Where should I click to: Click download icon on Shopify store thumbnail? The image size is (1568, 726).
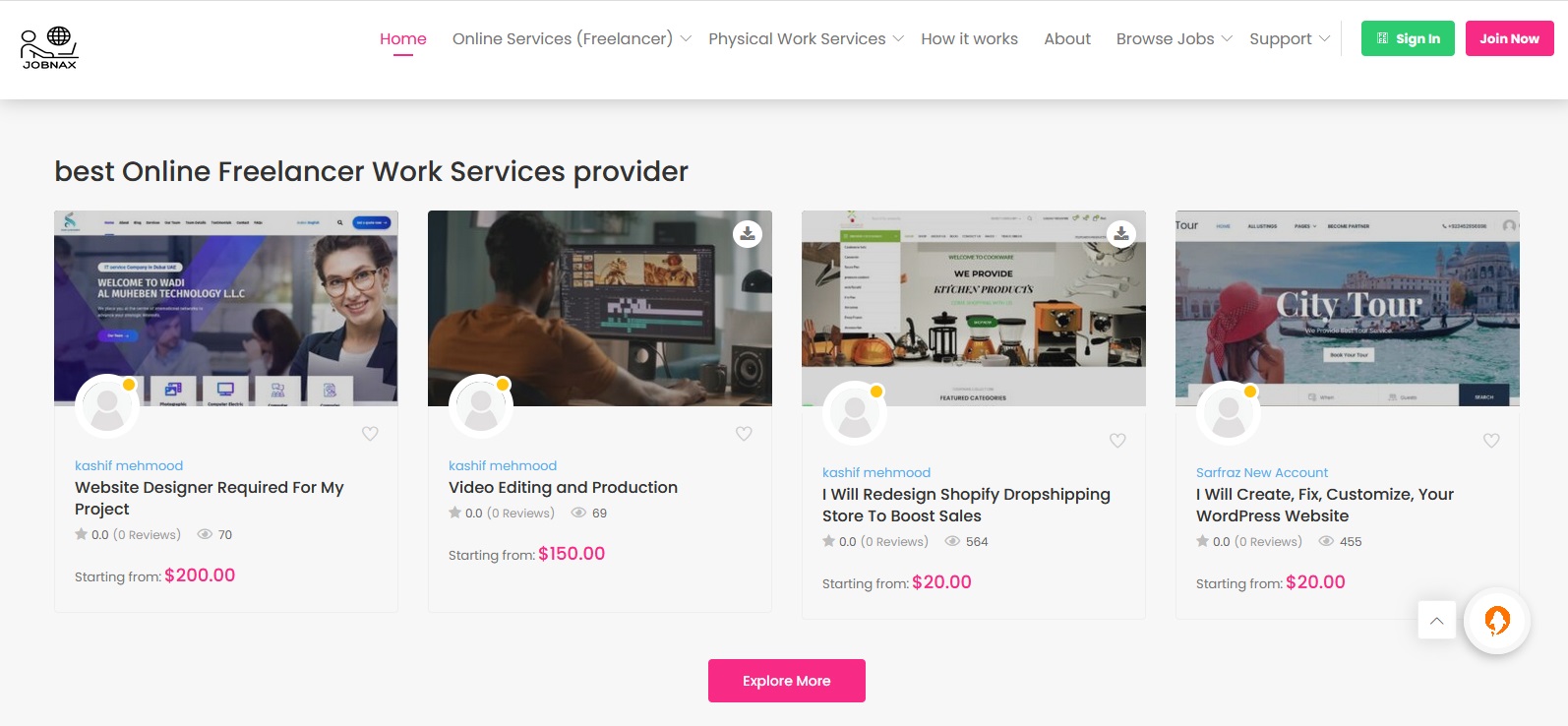(1121, 233)
